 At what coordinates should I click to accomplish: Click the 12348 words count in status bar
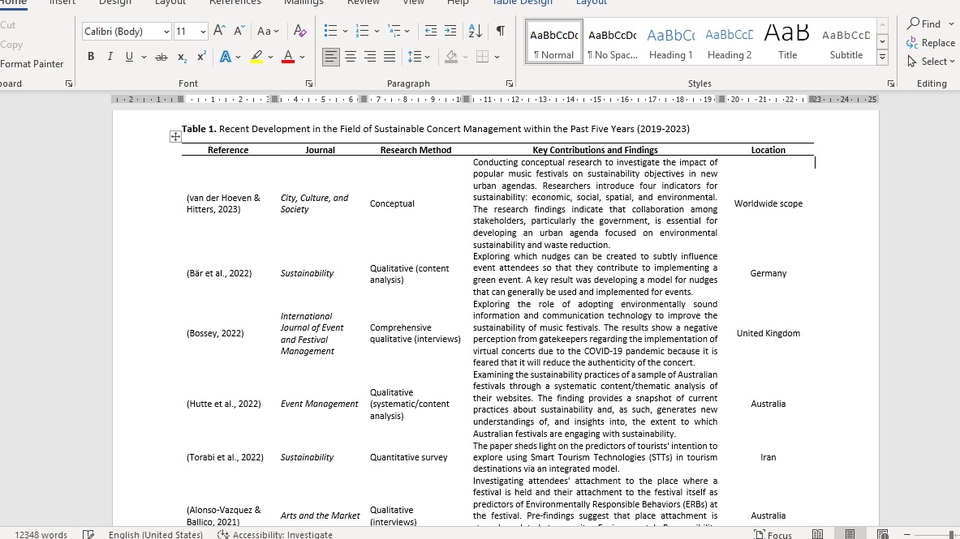[x=41, y=535]
